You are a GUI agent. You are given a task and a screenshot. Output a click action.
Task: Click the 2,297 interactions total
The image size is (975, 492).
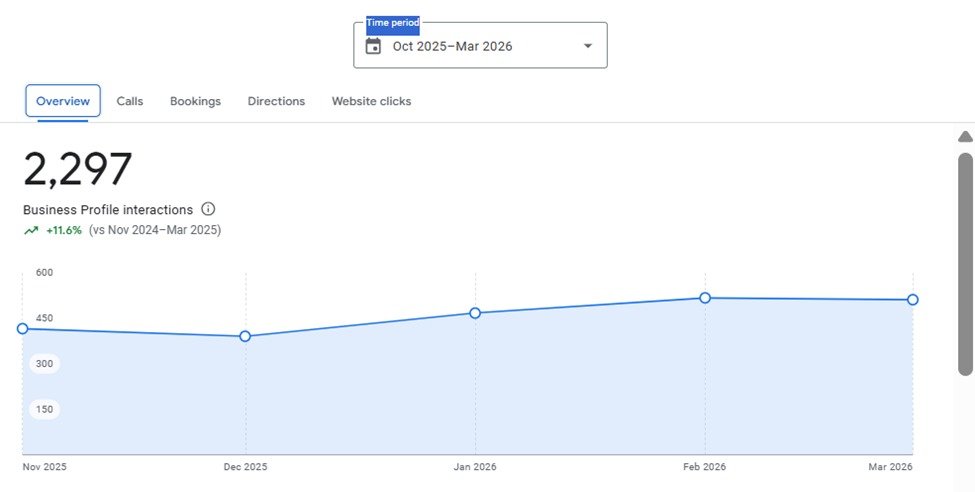(78, 169)
